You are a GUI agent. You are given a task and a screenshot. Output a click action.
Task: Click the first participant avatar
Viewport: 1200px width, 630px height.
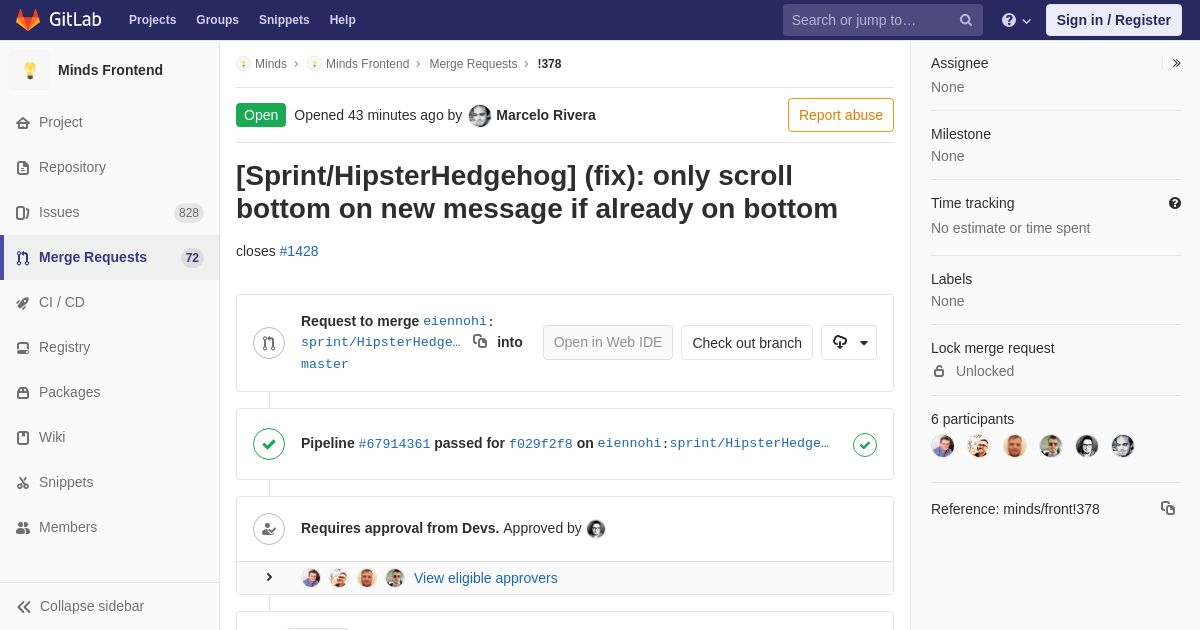(943, 446)
